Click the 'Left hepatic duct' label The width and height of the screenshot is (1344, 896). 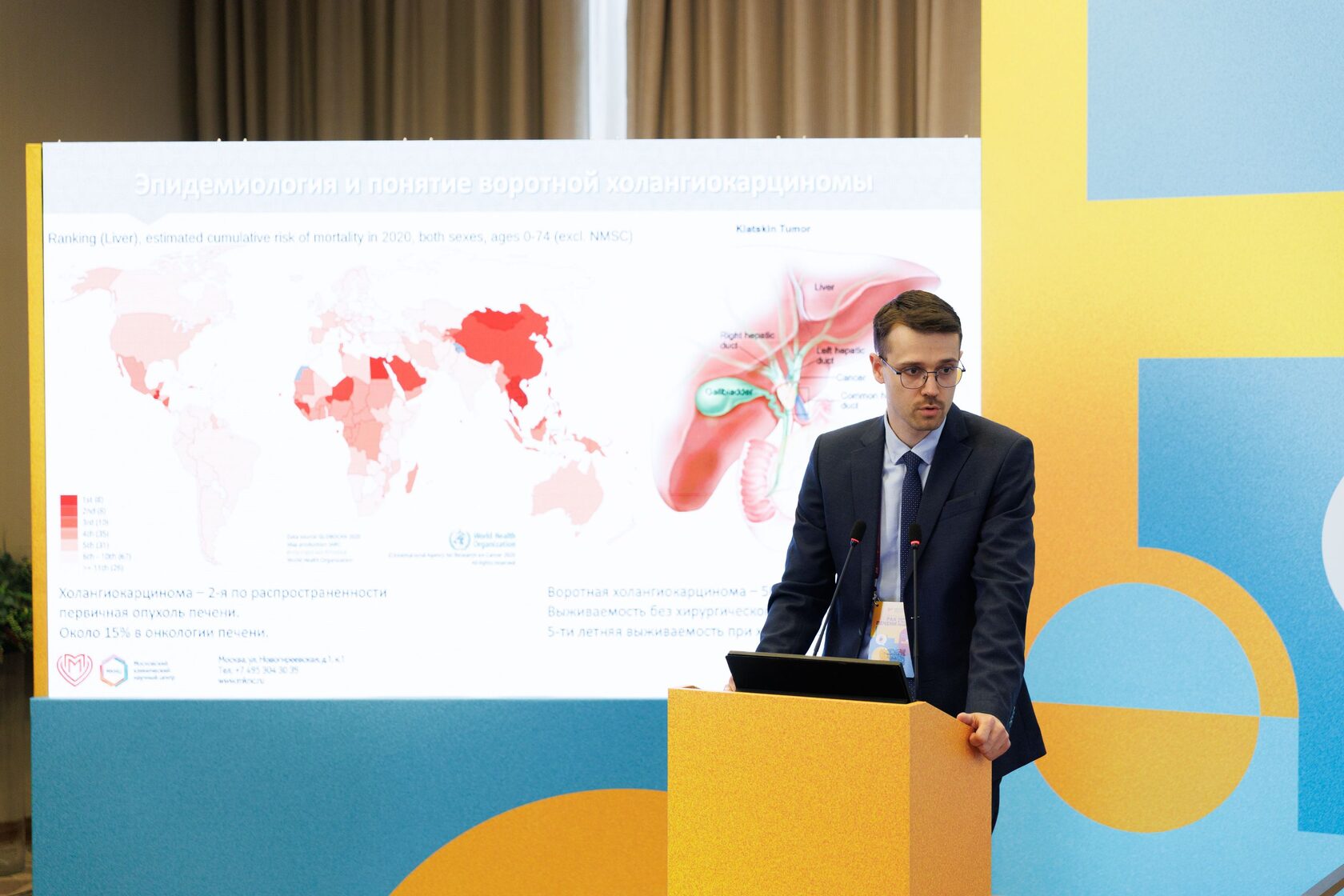(x=840, y=355)
